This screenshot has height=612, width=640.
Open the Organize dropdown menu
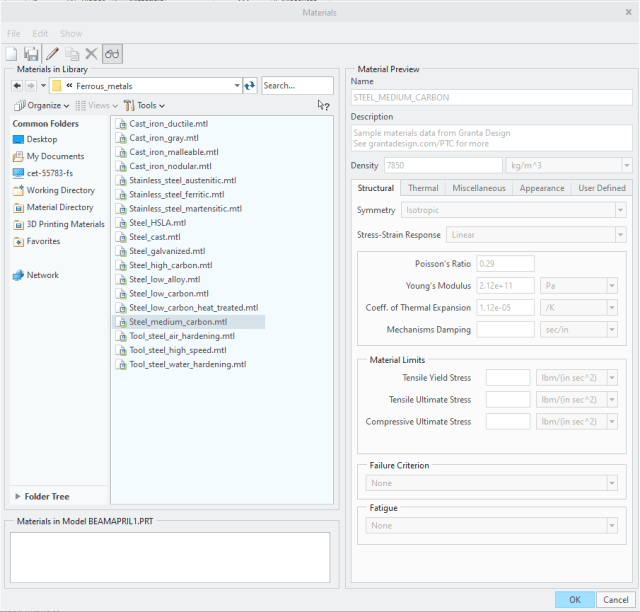pos(42,105)
